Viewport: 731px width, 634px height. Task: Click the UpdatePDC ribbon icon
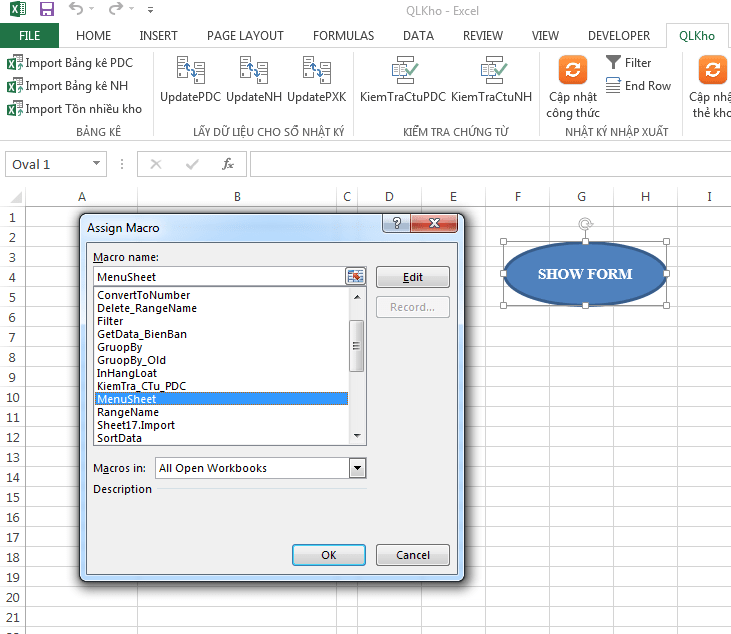pyautogui.click(x=190, y=71)
